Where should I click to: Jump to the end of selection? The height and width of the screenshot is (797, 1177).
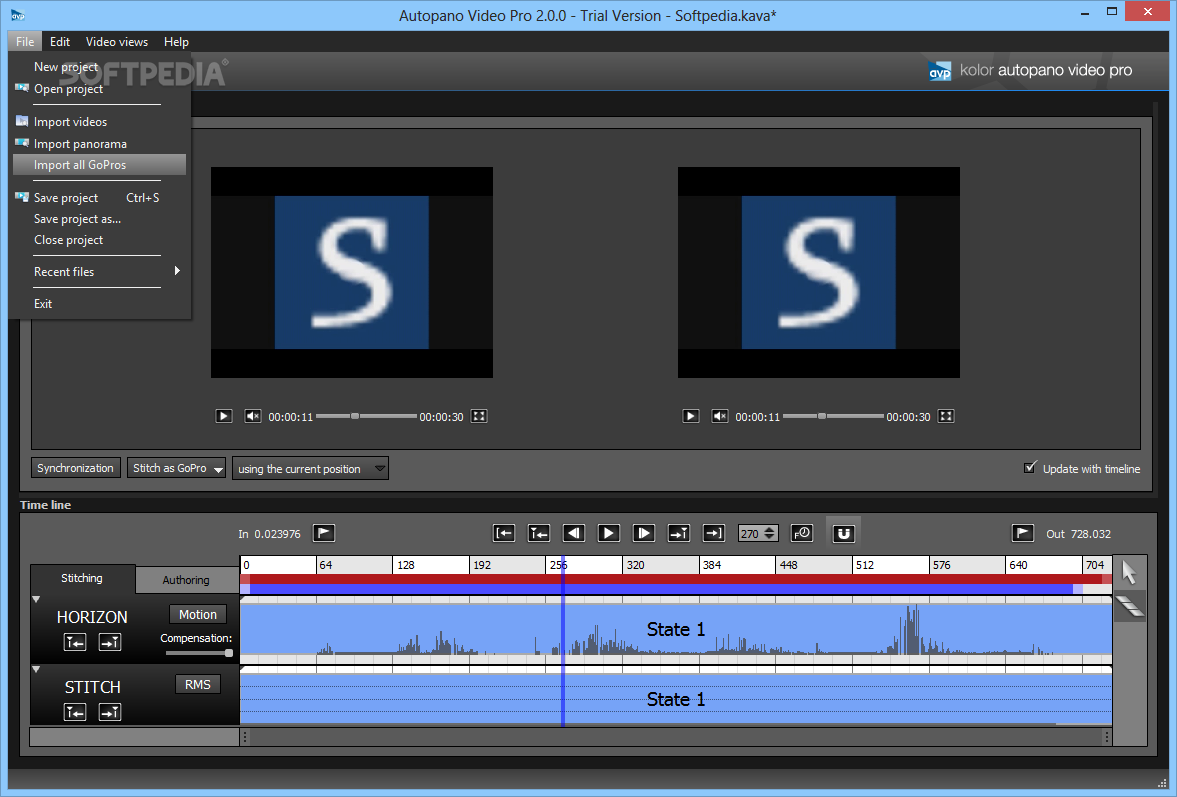click(x=713, y=533)
